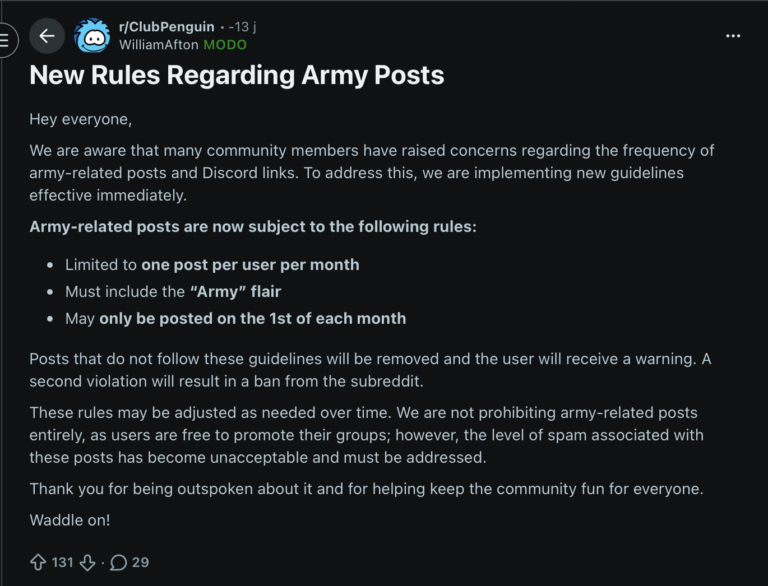Click the back arrow button
This screenshot has width=768, height=586.
47,37
